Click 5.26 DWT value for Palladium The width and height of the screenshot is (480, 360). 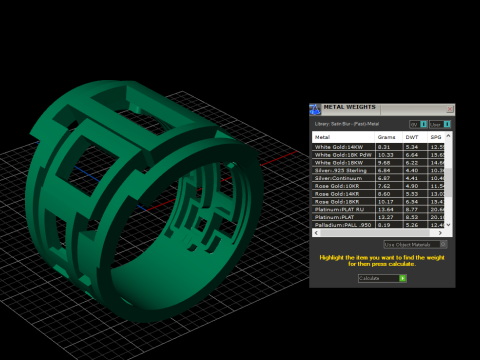pos(415,225)
